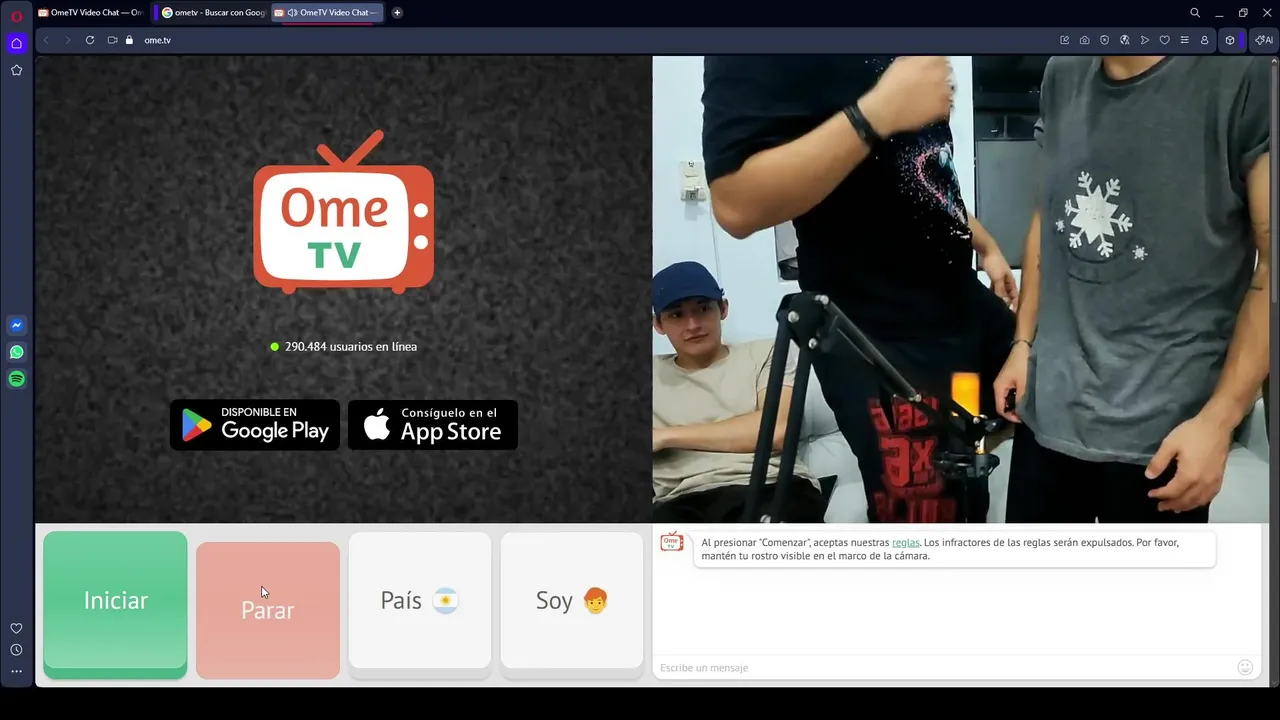Open Messenger in the sidebar
The height and width of the screenshot is (720, 1280).
point(16,325)
